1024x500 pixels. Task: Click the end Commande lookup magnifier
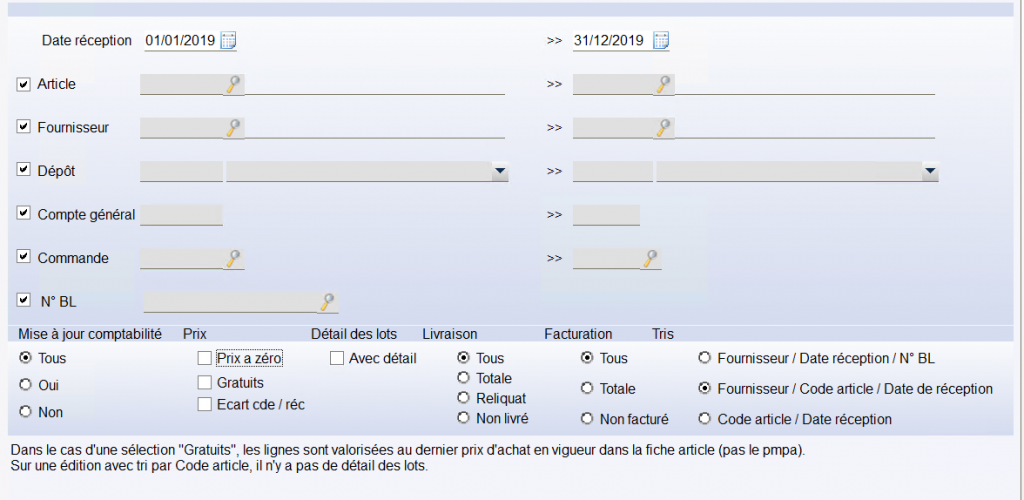point(652,259)
